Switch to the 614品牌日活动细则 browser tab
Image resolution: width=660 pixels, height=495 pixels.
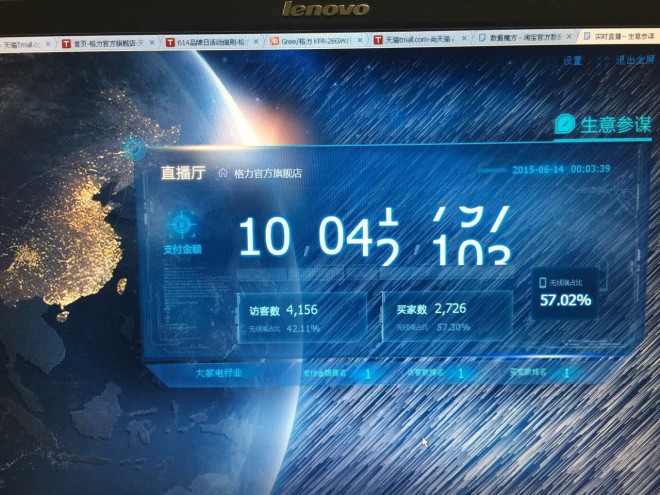coord(211,42)
